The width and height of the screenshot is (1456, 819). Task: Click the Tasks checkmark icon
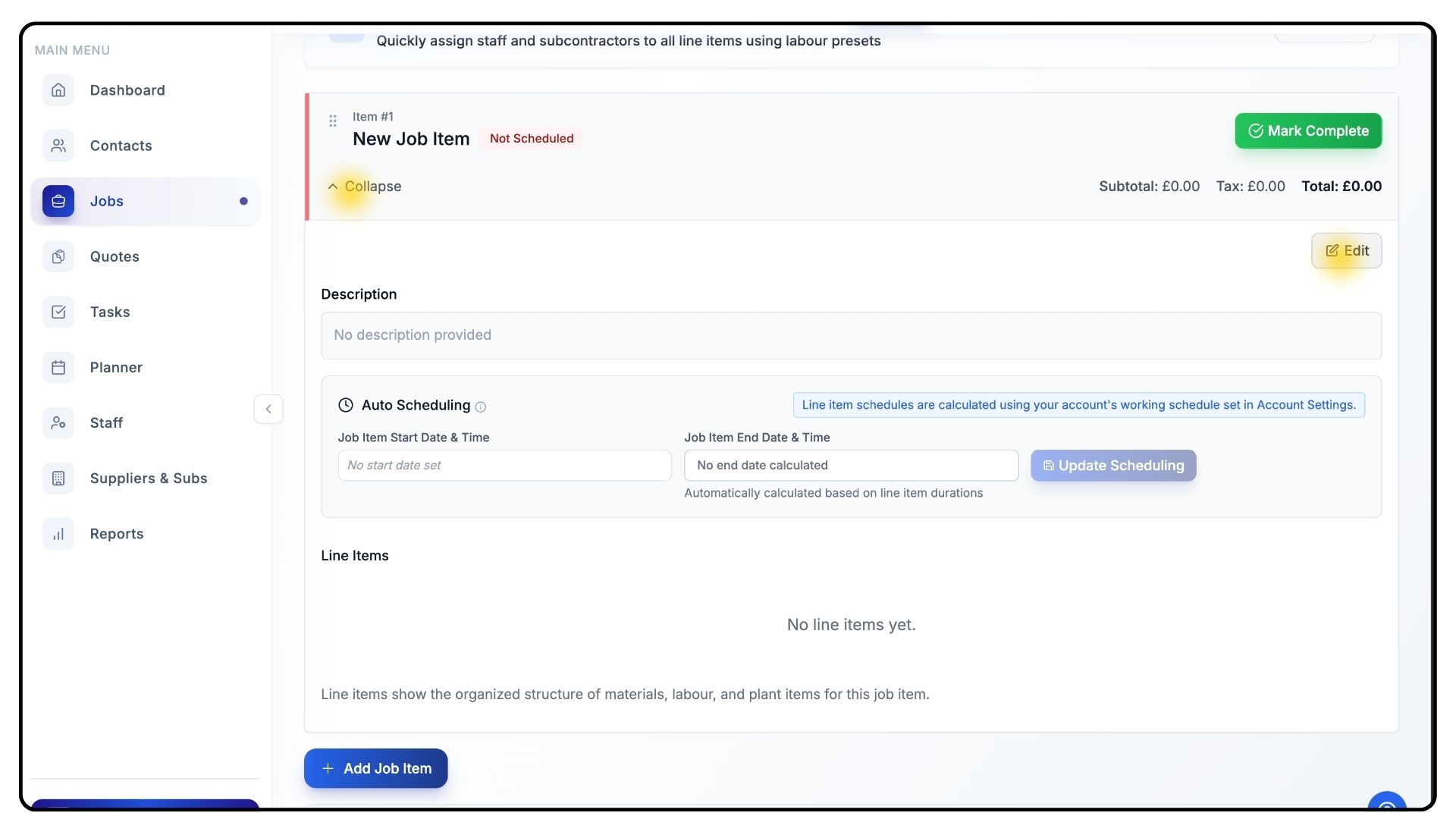point(58,312)
